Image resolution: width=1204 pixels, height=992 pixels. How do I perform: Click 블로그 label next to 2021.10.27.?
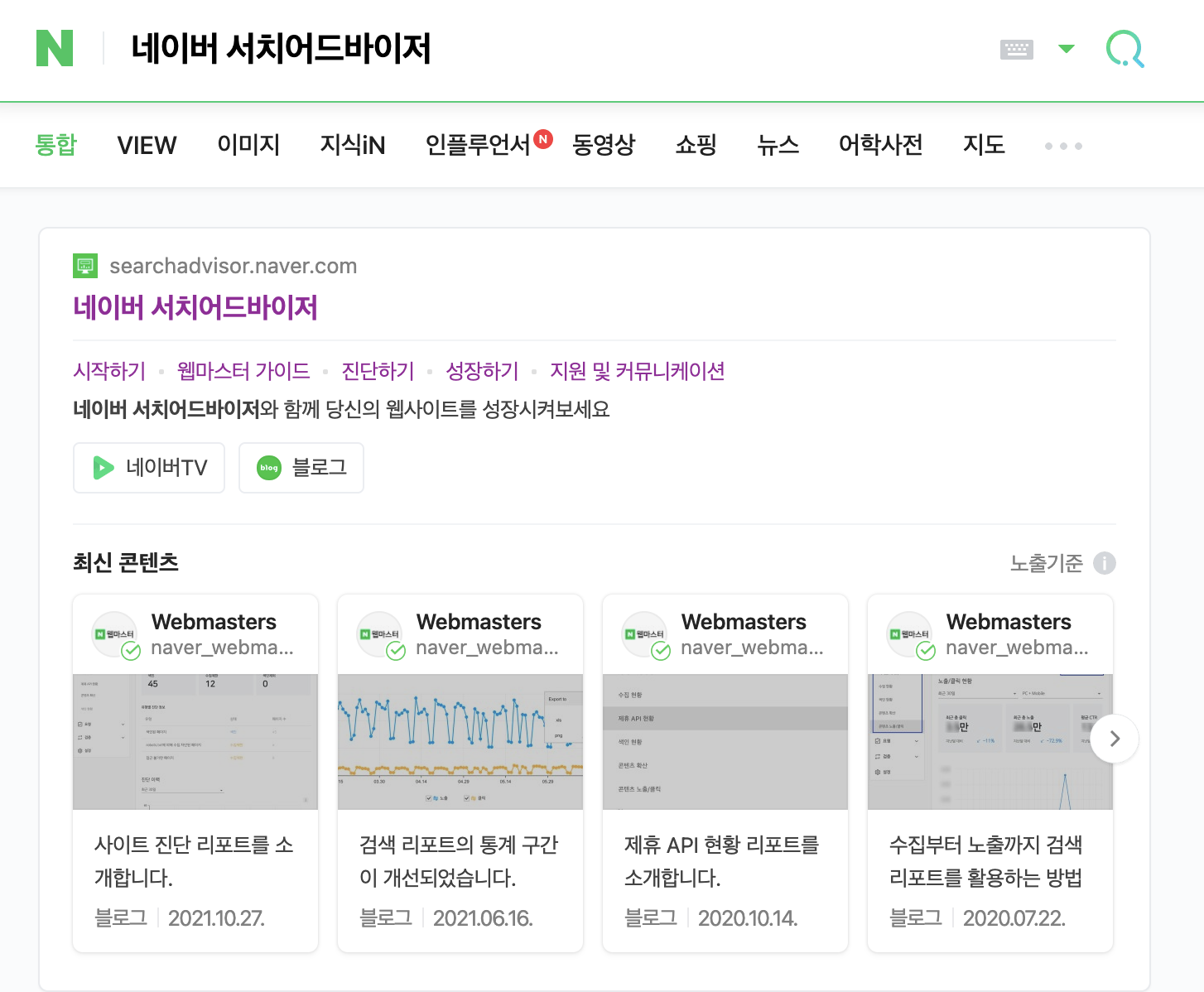121,917
